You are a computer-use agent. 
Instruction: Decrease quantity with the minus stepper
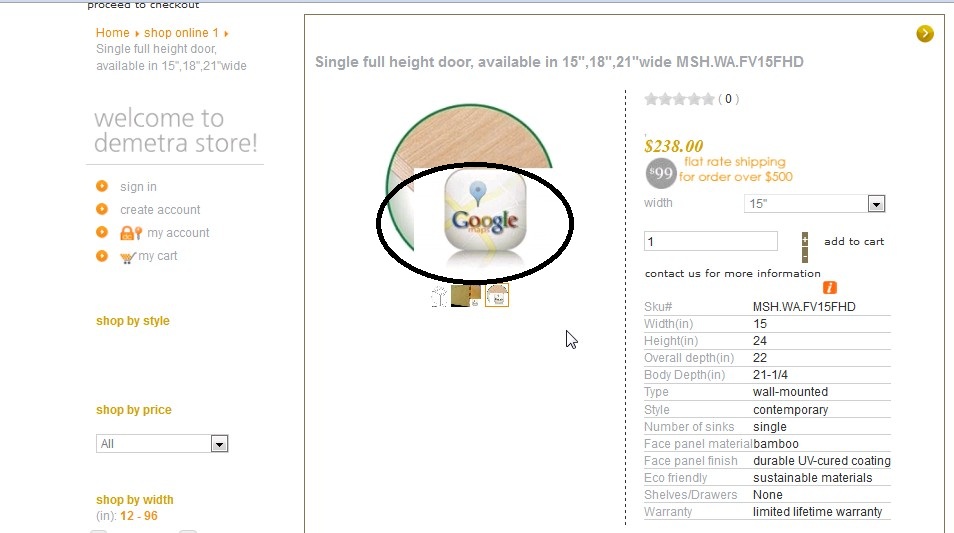pyautogui.click(x=805, y=257)
